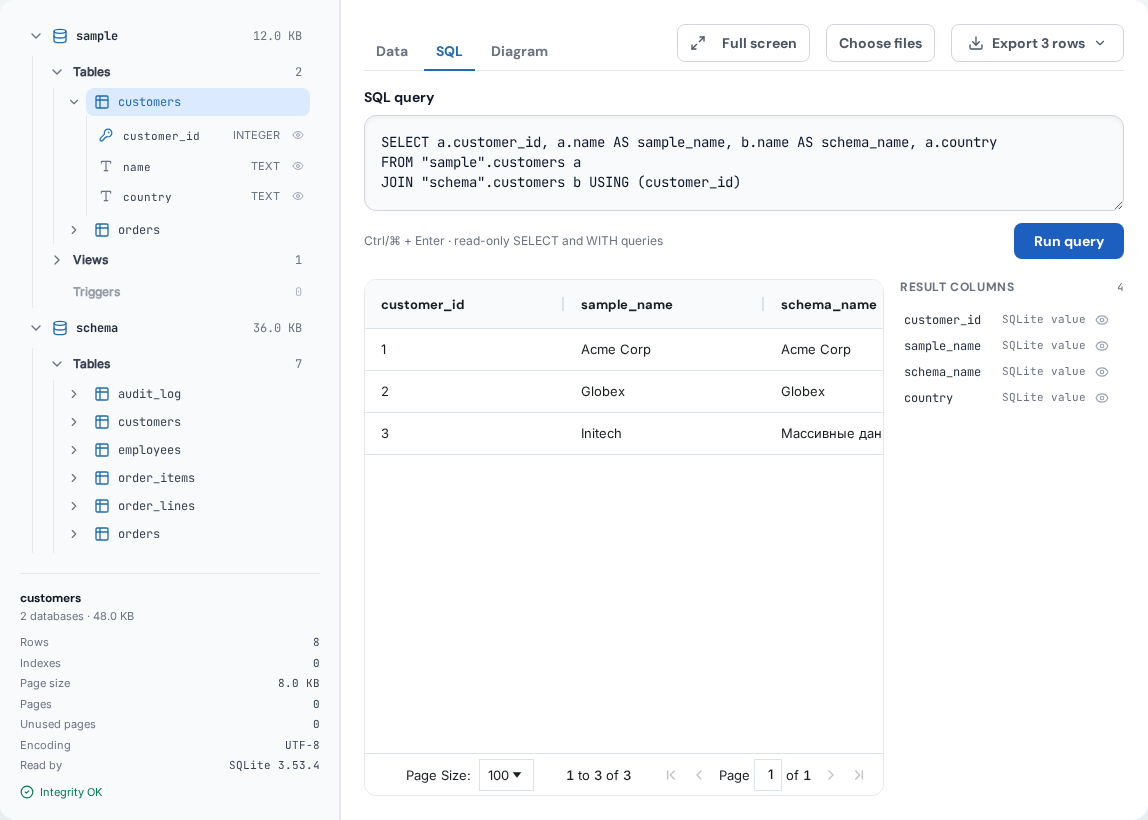Go to the last results page
1148x820 pixels.
click(x=859, y=775)
